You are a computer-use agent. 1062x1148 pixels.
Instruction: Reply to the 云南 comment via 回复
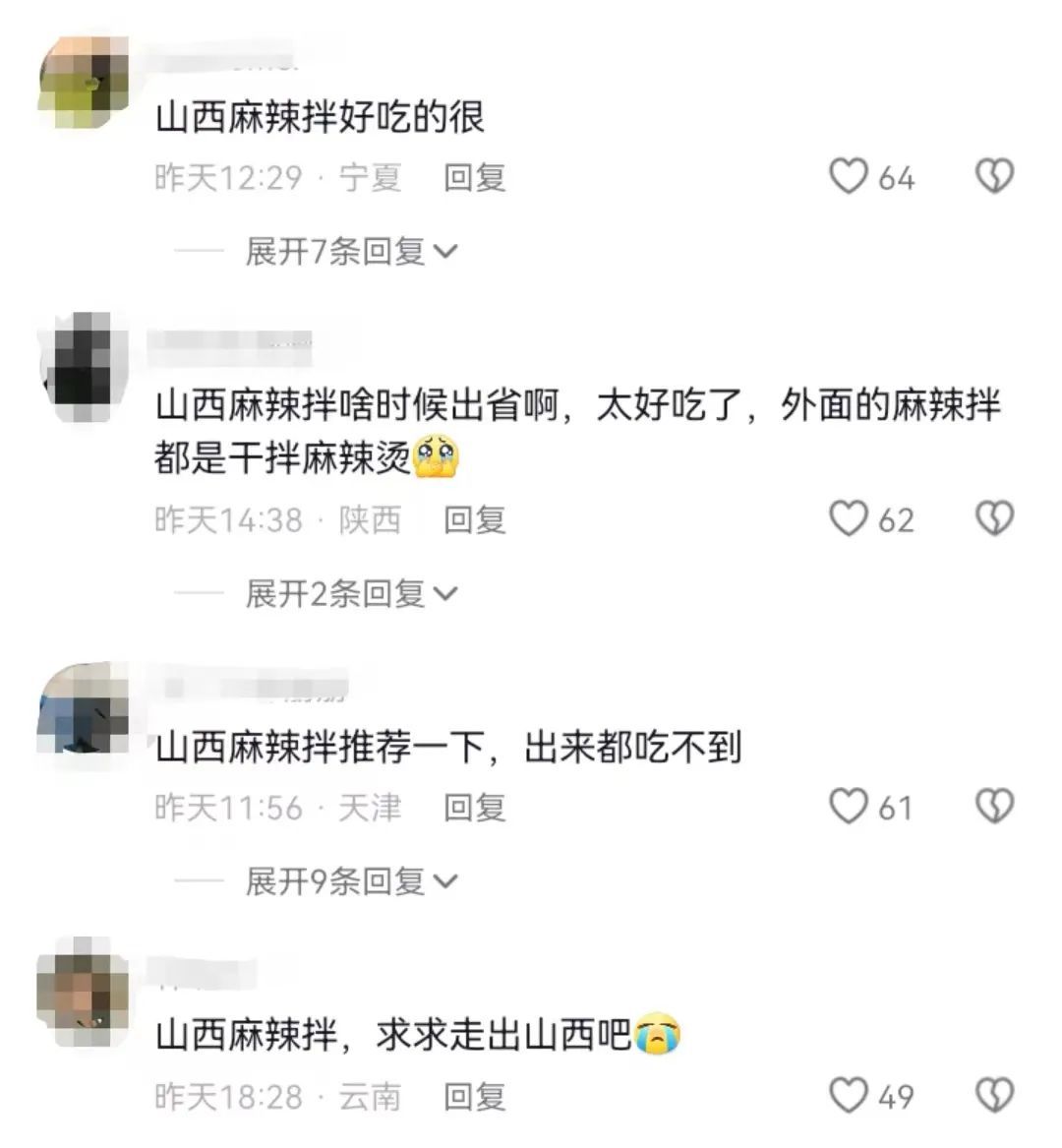click(x=475, y=1096)
